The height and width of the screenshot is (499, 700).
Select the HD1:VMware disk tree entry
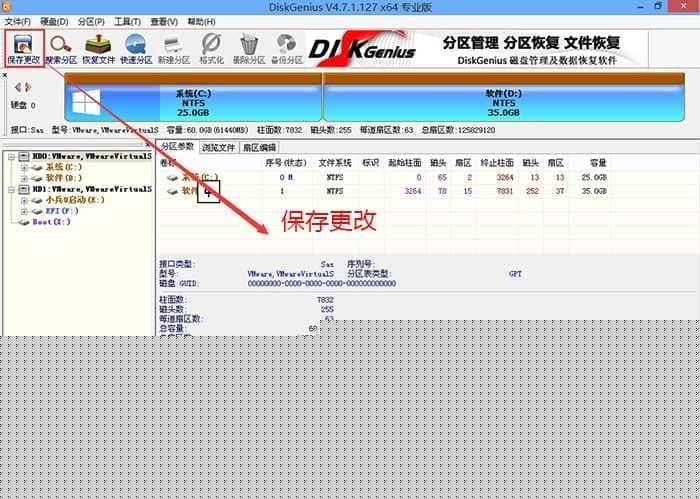(x=92, y=189)
